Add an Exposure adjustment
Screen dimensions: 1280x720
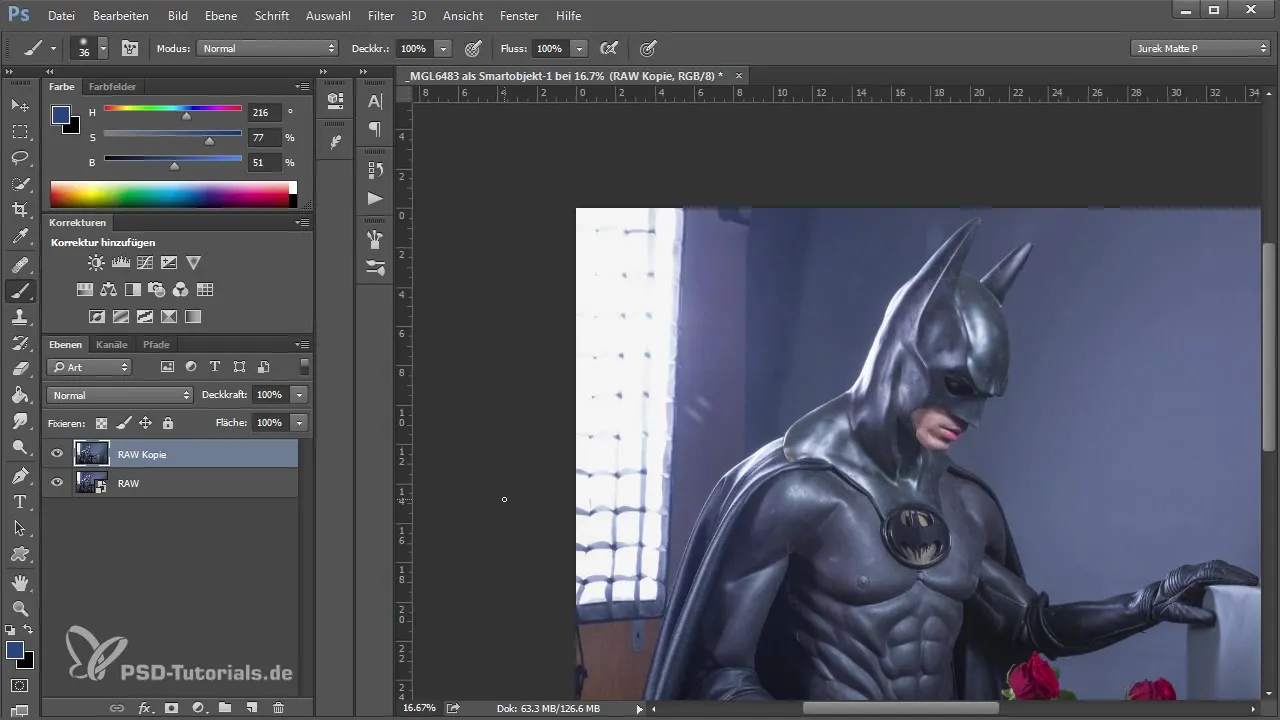click(x=169, y=263)
